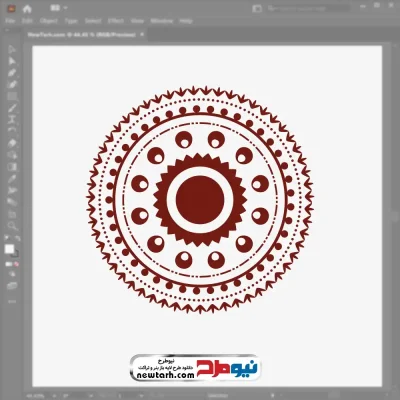Open the Object menu
This screenshot has height=400, width=400.
pos(49,21)
